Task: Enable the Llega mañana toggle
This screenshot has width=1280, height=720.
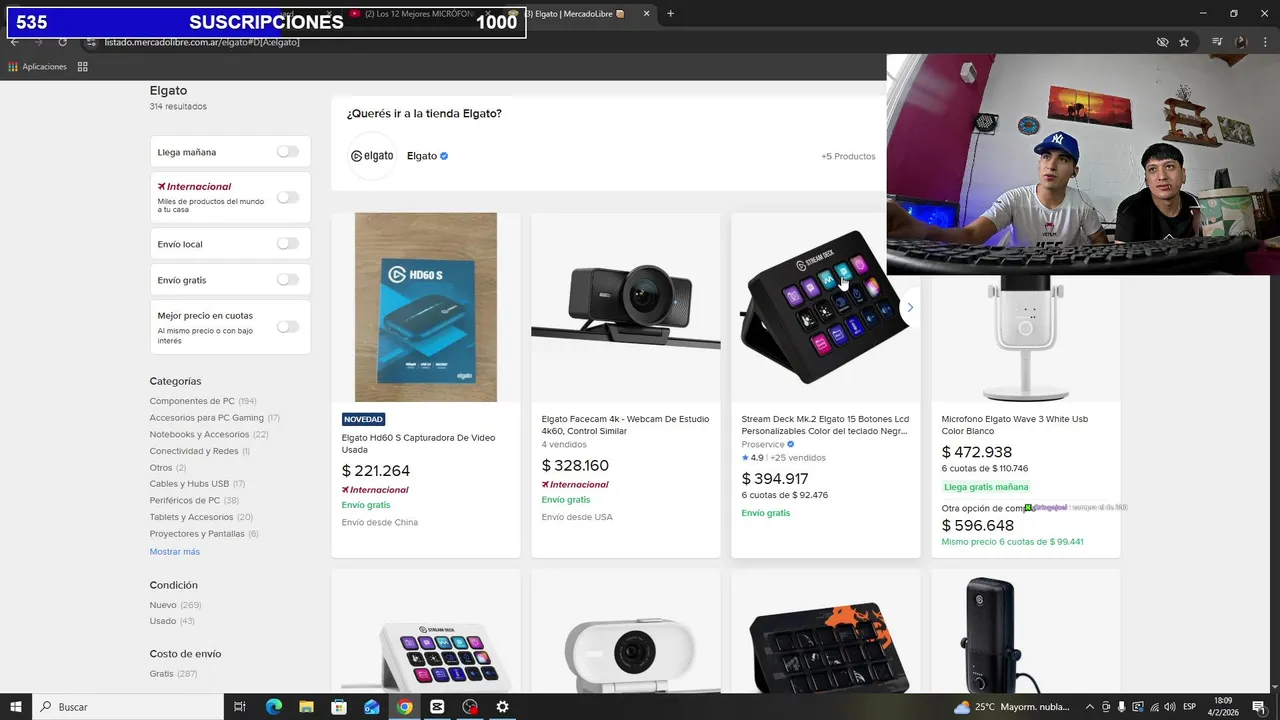Action: click(x=288, y=152)
